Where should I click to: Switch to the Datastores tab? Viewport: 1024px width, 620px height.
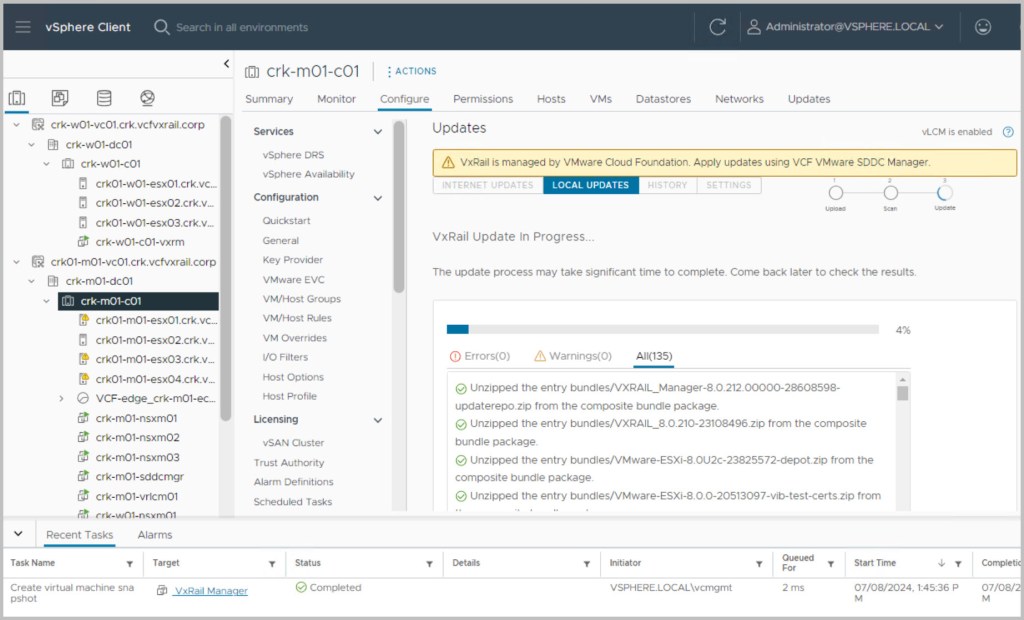tap(663, 99)
